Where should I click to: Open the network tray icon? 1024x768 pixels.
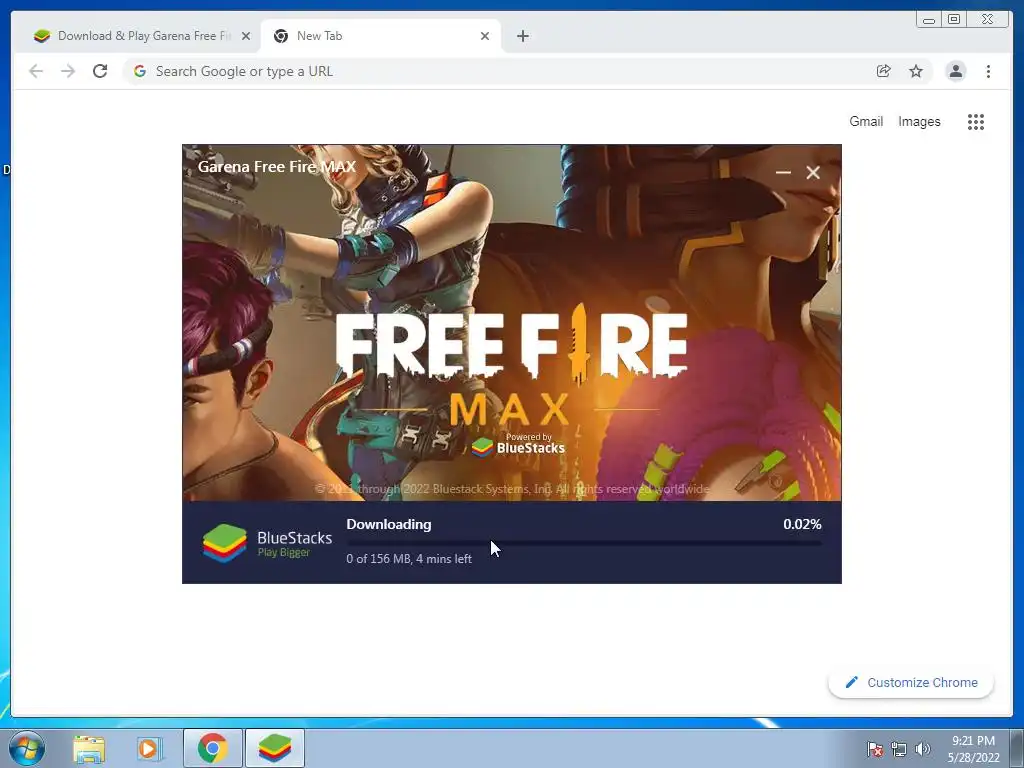click(x=899, y=749)
